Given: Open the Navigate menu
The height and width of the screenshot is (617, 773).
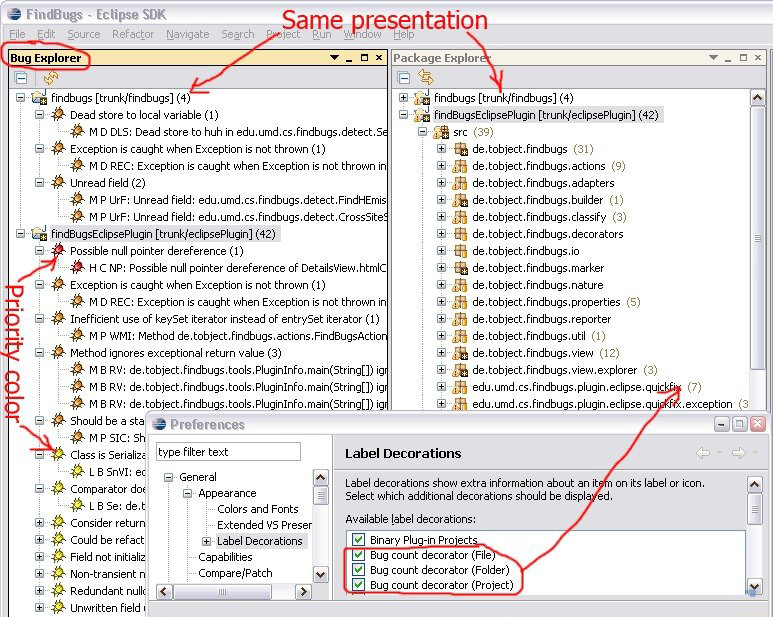Looking at the screenshot, I should 188,34.
